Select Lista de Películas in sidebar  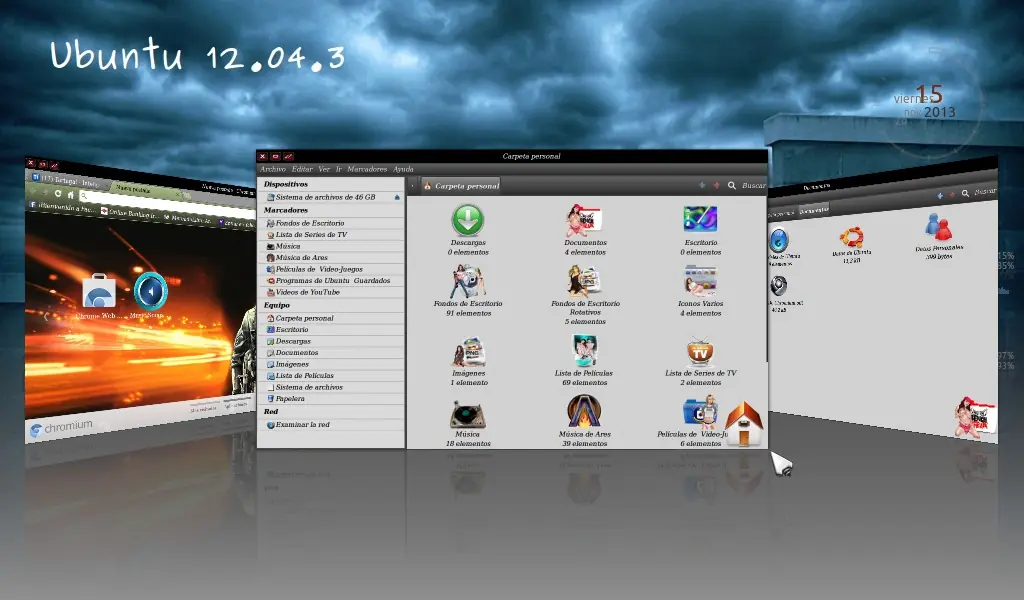click(x=330, y=375)
